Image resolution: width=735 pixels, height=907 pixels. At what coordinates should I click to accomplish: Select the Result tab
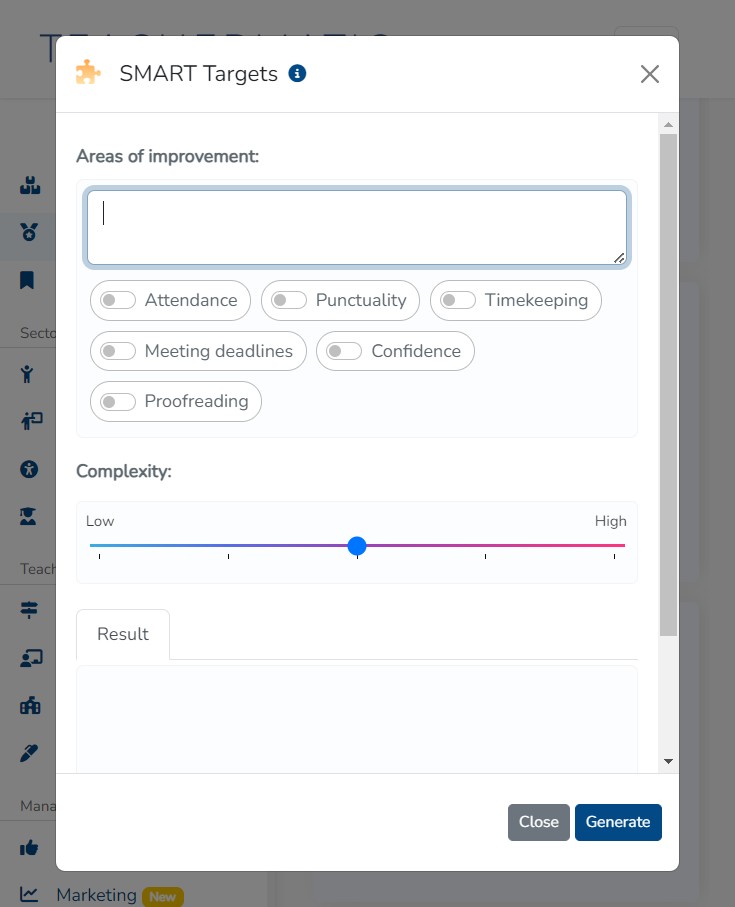[123, 634]
